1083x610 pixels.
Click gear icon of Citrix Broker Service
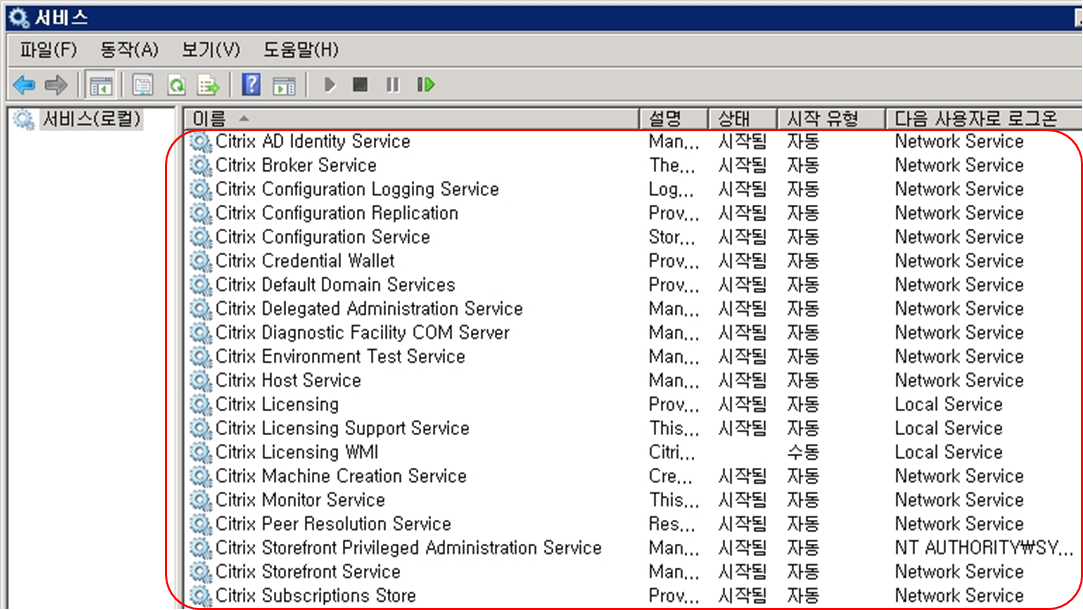pyautogui.click(x=200, y=165)
